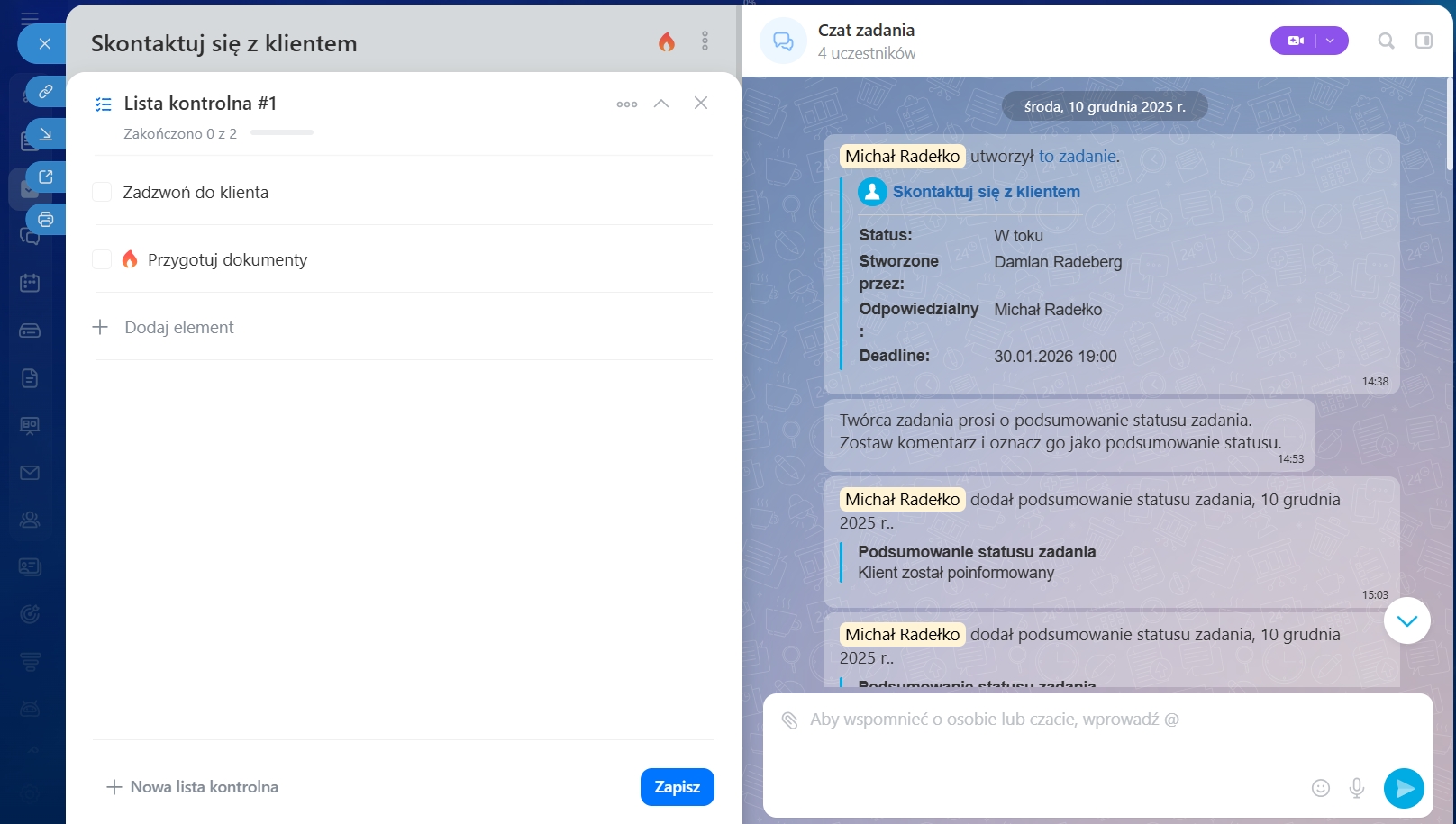Viewport: 1456px width, 824px height.
Task: Open the Calendar from the left sidebar
Action: [x=30, y=283]
